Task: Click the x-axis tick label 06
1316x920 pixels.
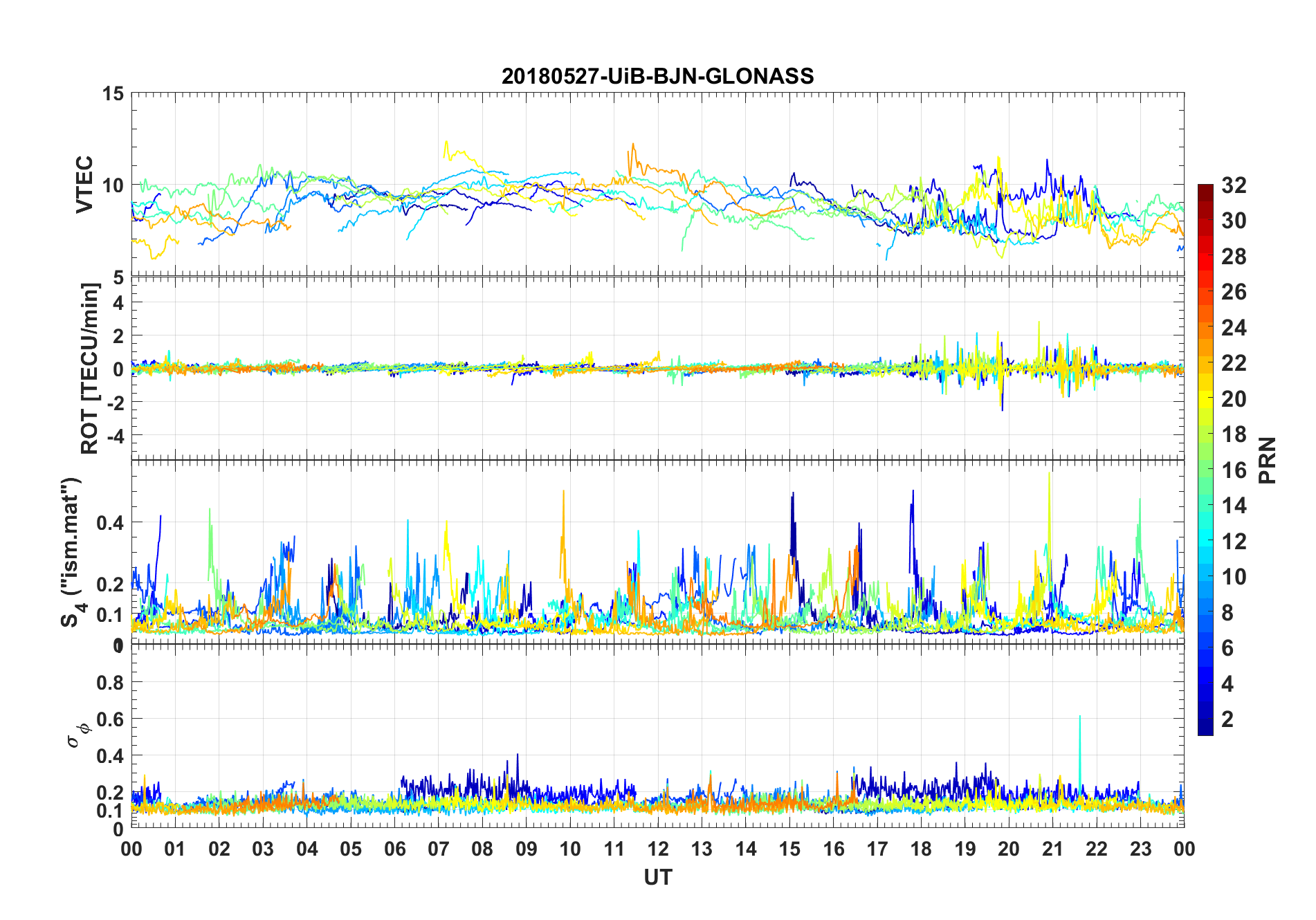Action: 394,849
